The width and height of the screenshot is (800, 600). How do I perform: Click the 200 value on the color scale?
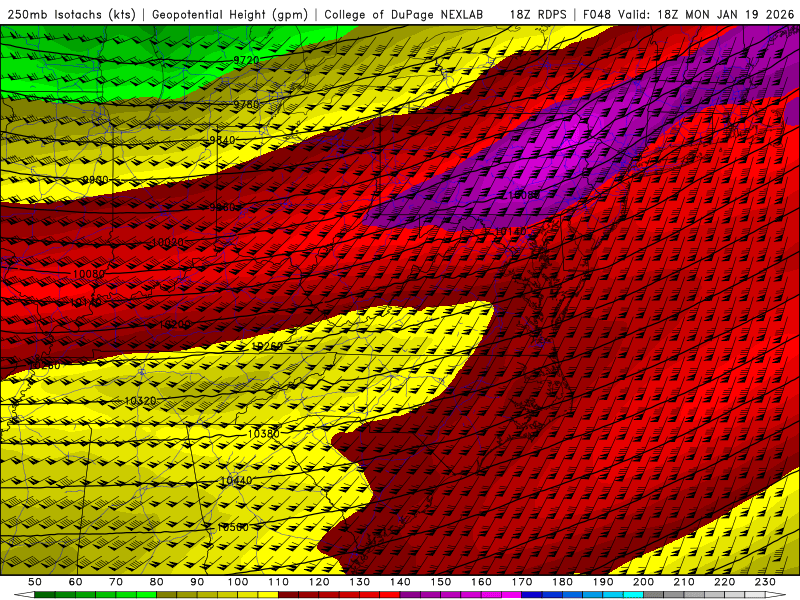click(643, 582)
